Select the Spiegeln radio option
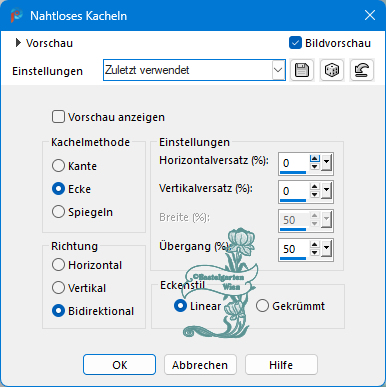This screenshot has height=387, width=386. [58, 212]
